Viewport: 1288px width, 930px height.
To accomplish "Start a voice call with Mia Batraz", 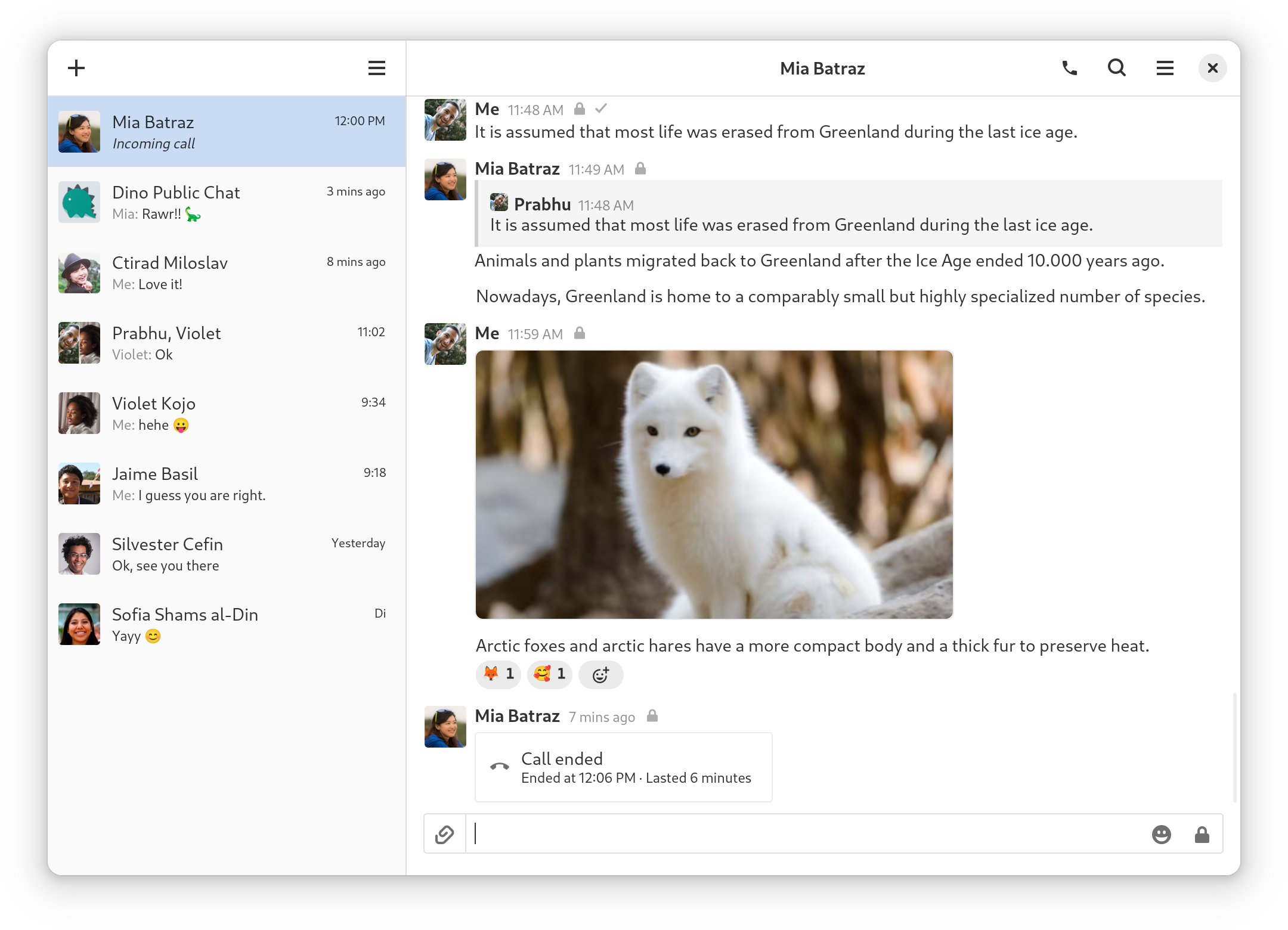I will [x=1069, y=67].
